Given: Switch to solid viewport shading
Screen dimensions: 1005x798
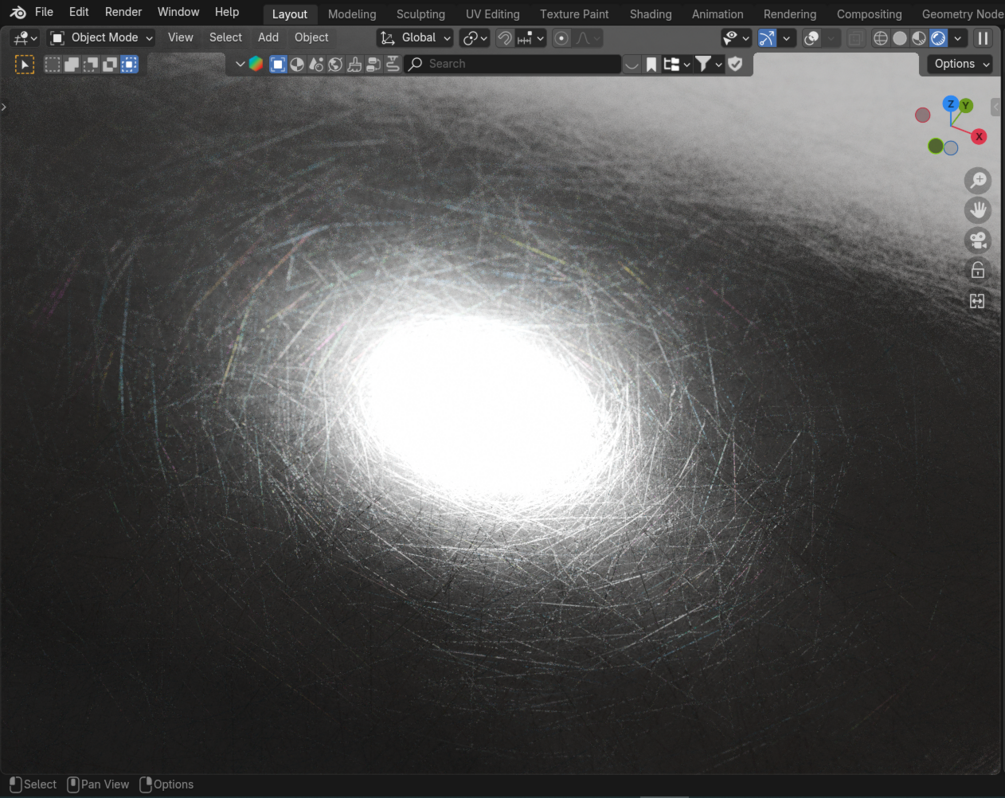Looking at the screenshot, I should tap(900, 38).
